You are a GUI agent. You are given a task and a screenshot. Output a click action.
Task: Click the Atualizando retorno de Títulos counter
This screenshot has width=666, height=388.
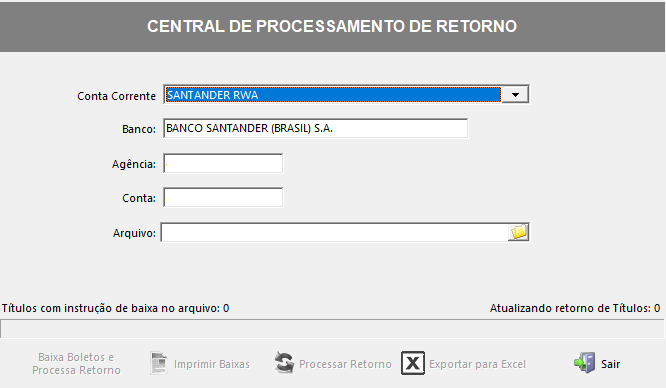tap(575, 308)
